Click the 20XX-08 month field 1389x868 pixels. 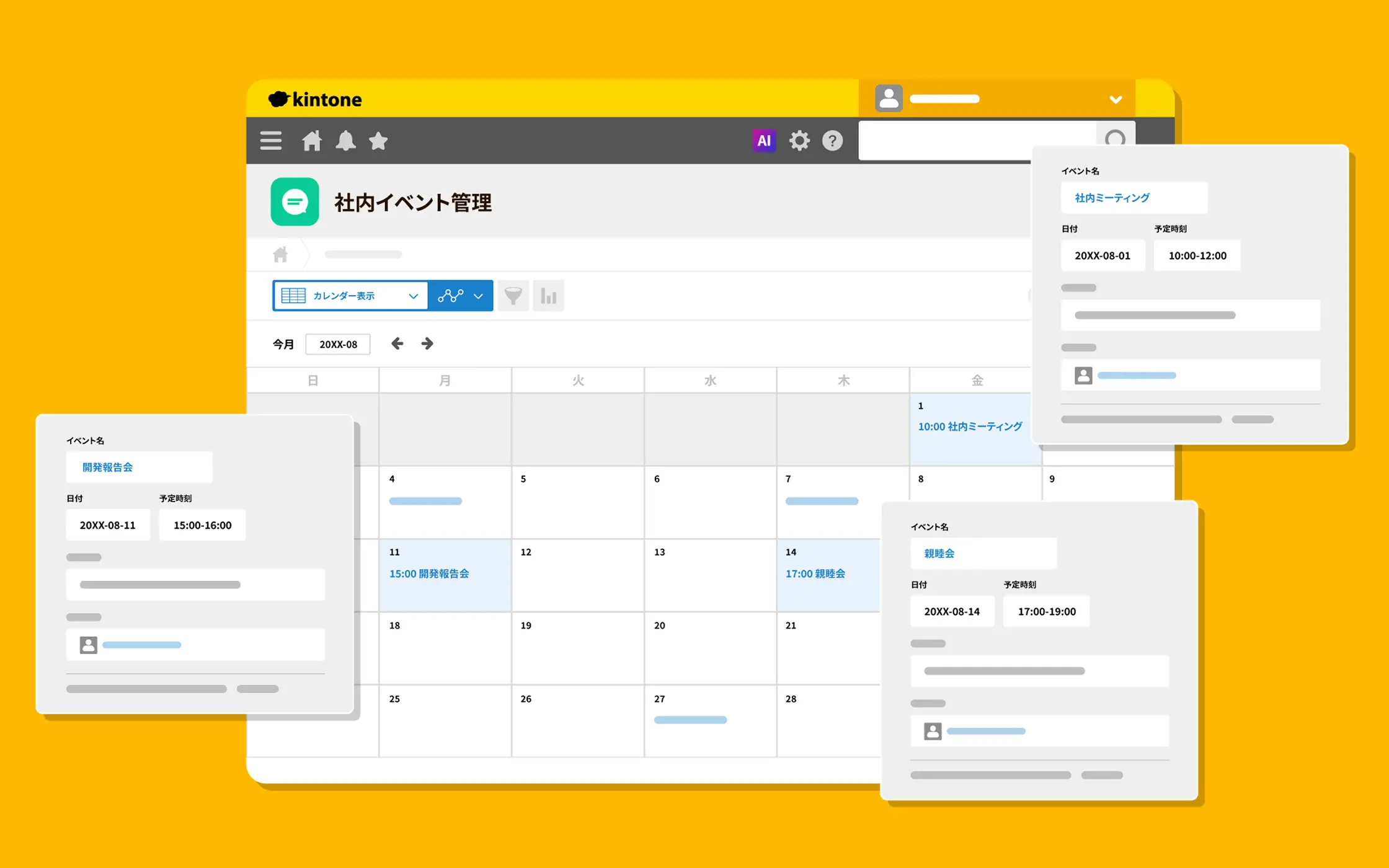tap(338, 344)
